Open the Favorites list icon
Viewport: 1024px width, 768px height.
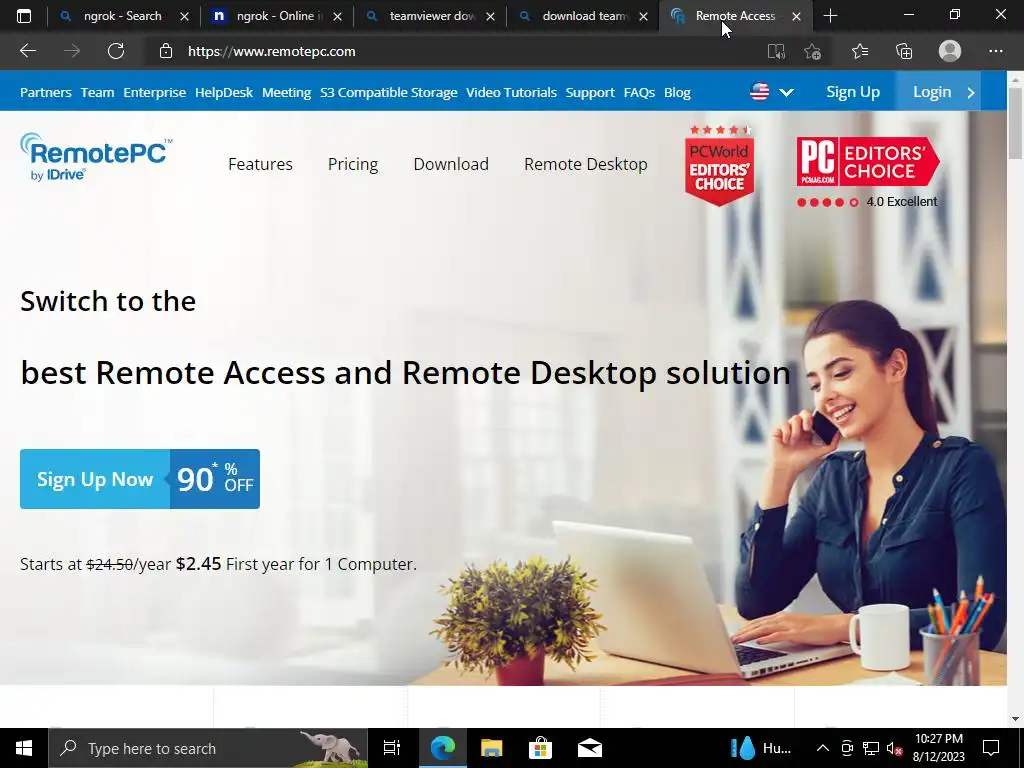point(859,51)
